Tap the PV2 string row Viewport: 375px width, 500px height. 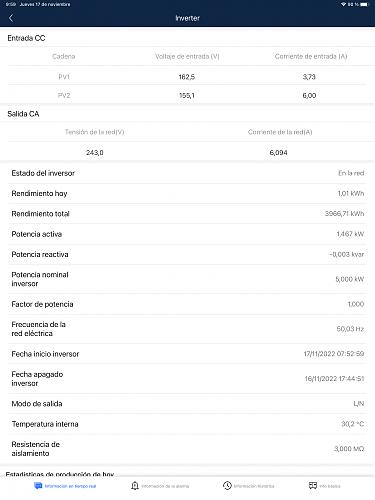[x=187, y=95]
